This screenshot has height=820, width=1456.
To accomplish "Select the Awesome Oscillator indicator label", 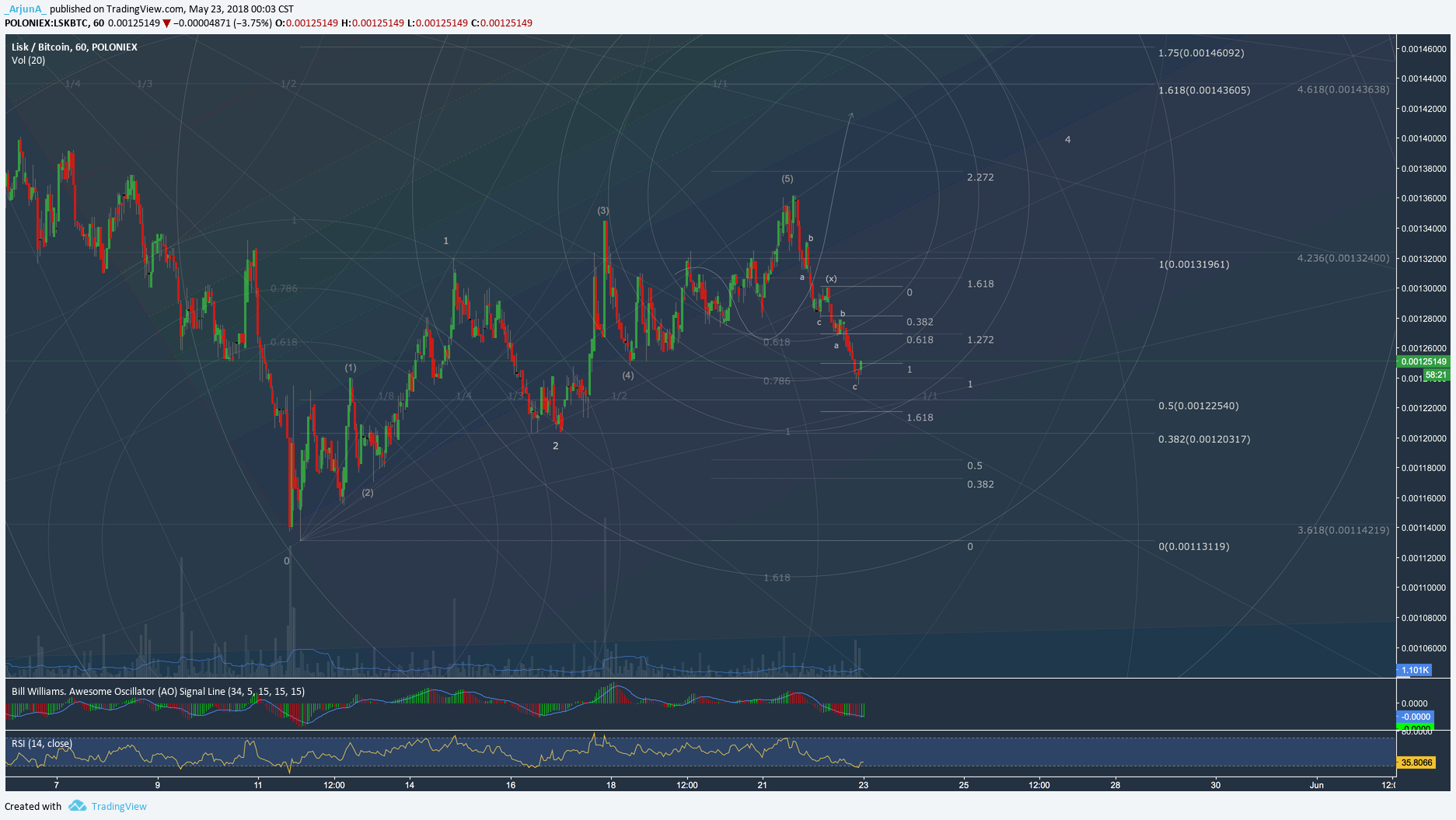I will 158,692.
